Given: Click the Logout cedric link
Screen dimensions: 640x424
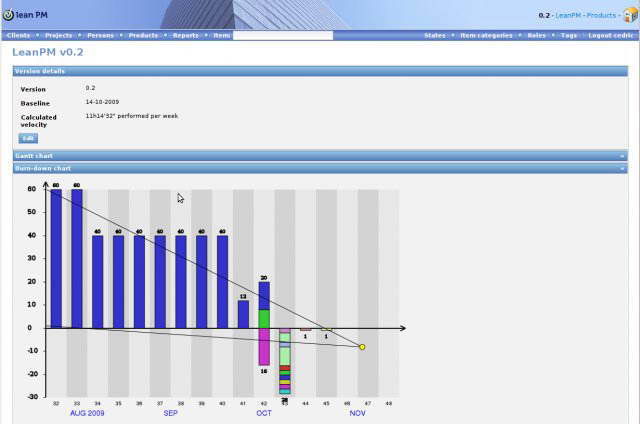Looking at the screenshot, I should [611, 36].
